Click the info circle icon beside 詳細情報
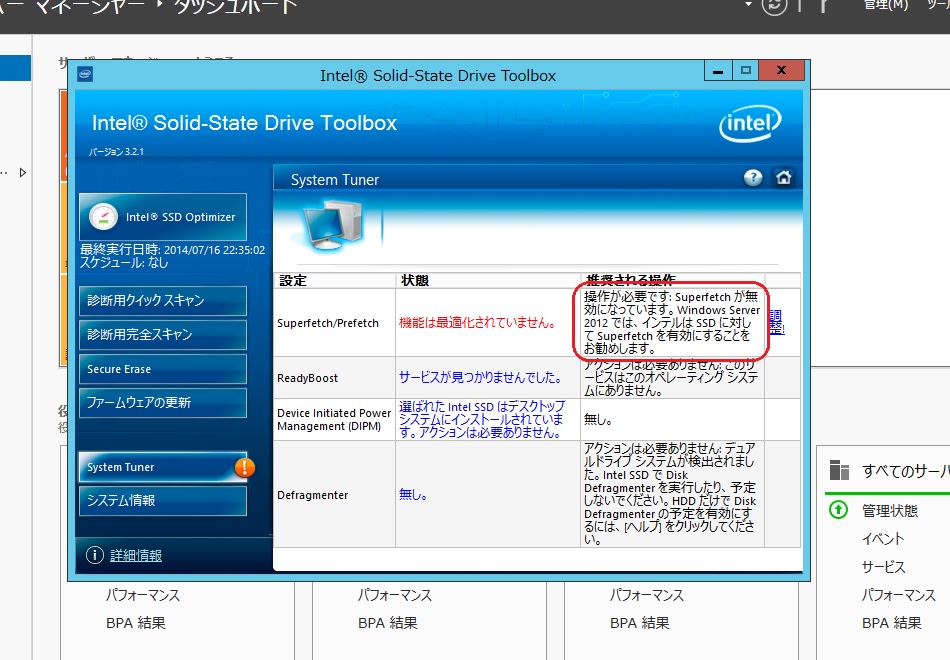Image resolution: width=950 pixels, height=660 pixels. coord(95,555)
